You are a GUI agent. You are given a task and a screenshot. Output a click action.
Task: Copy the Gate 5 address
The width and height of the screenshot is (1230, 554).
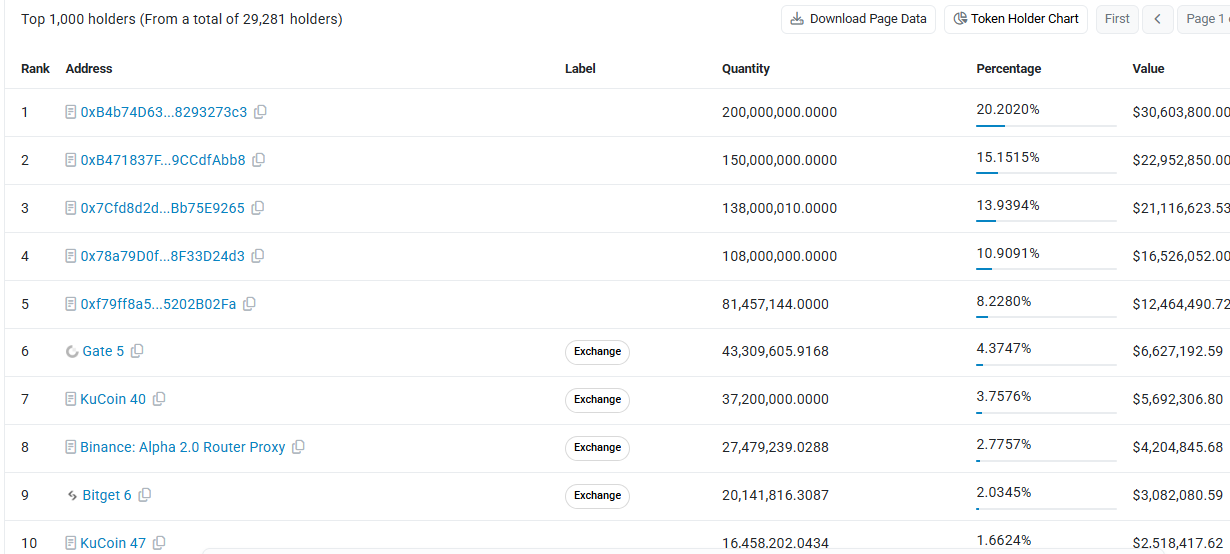pyautogui.click(x=138, y=351)
